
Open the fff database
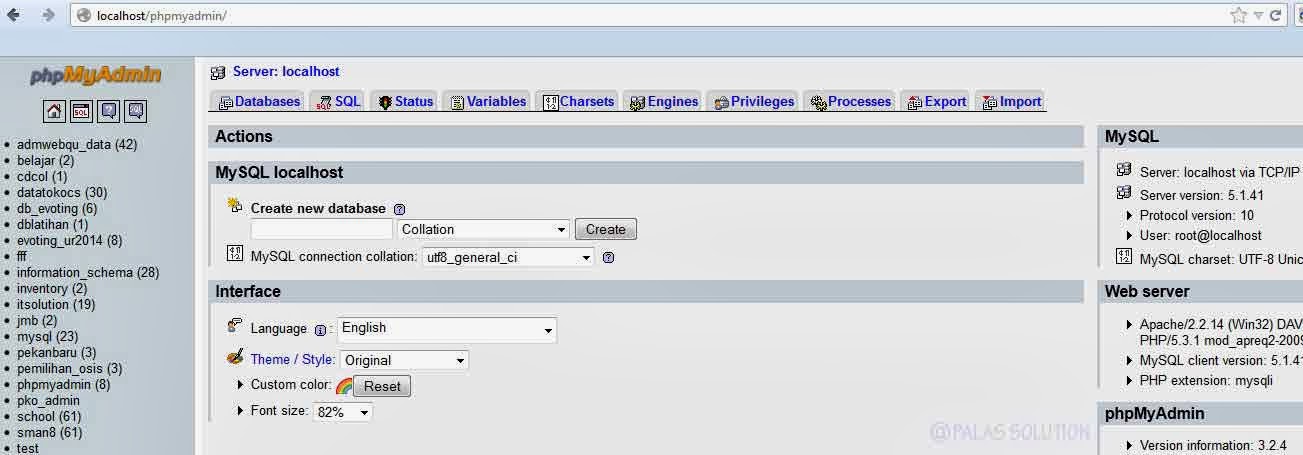click(22, 256)
